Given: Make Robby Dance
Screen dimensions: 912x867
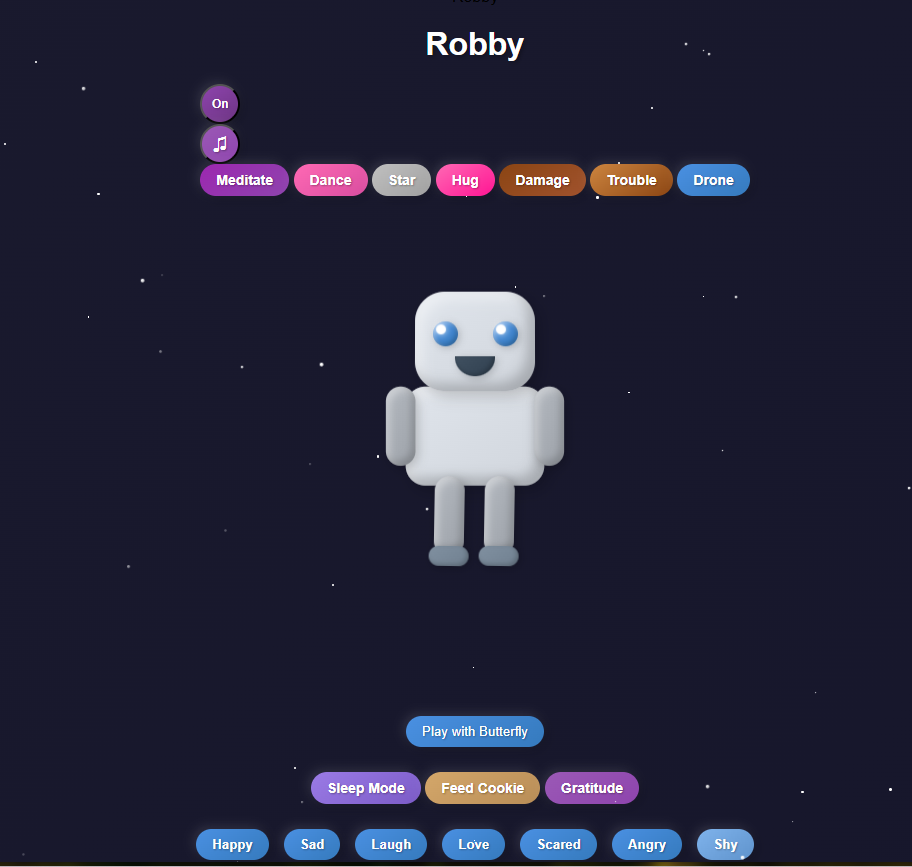Looking at the screenshot, I should coord(330,180).
